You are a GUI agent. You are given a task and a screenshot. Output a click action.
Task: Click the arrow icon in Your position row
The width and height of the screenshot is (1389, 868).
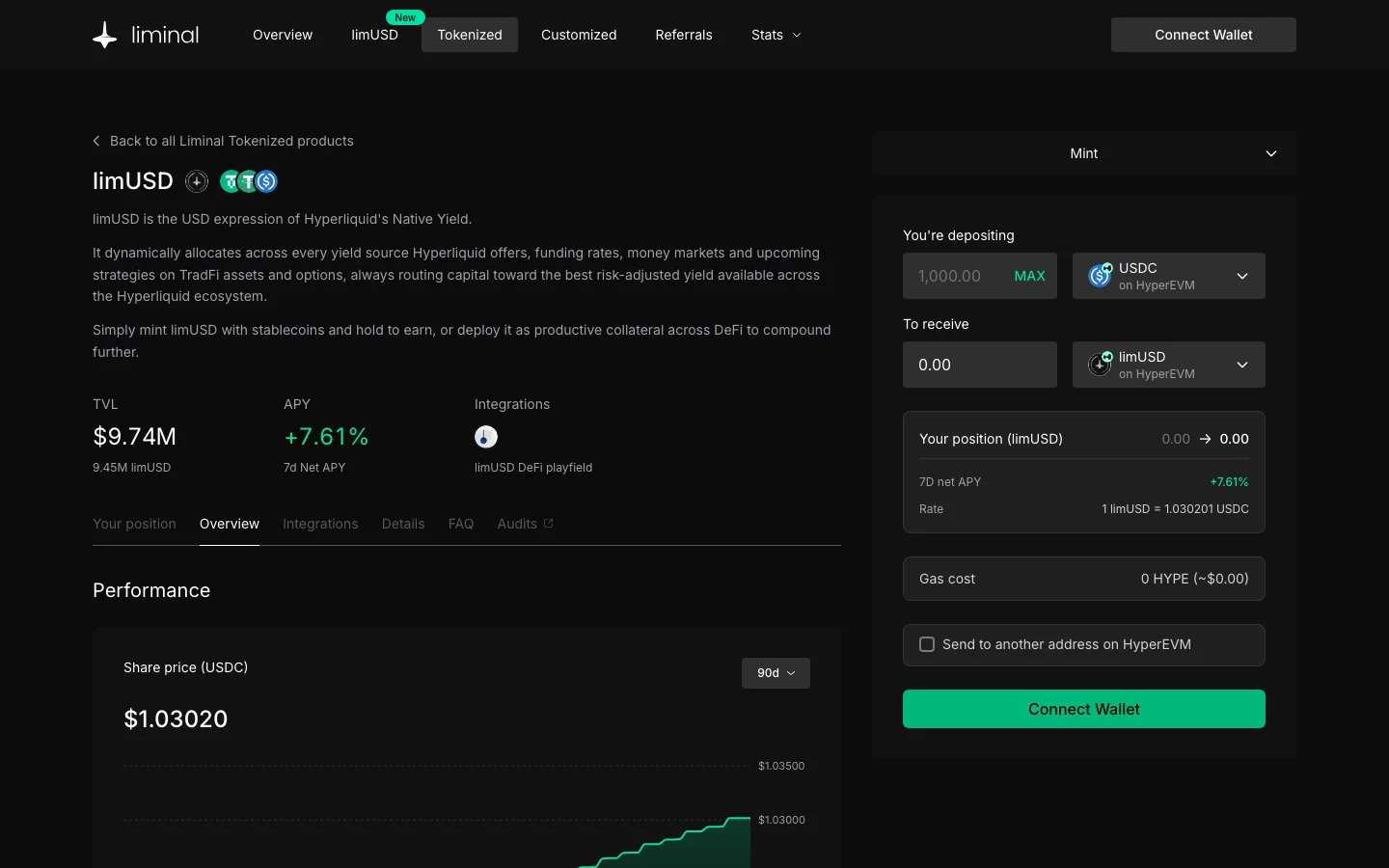(x=1205, y=439)
